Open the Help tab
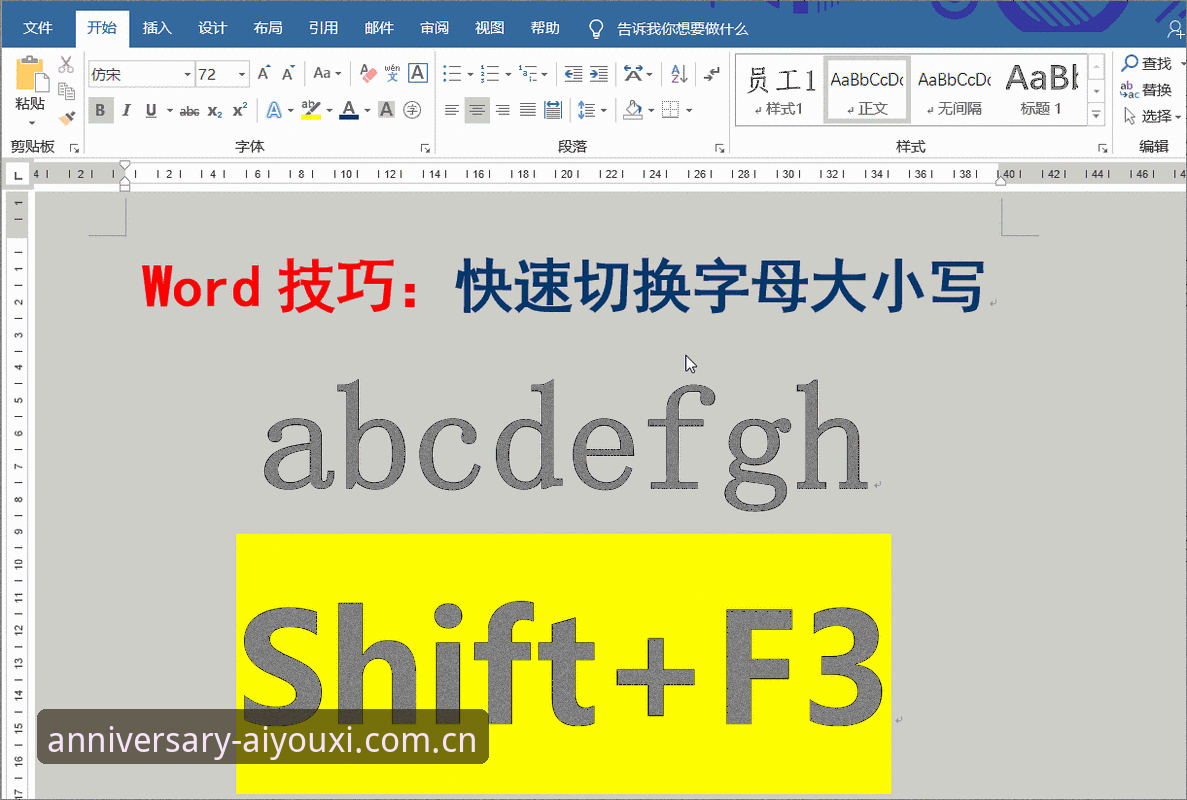This screenshot has height=800, width=1187. click(545, 28)
